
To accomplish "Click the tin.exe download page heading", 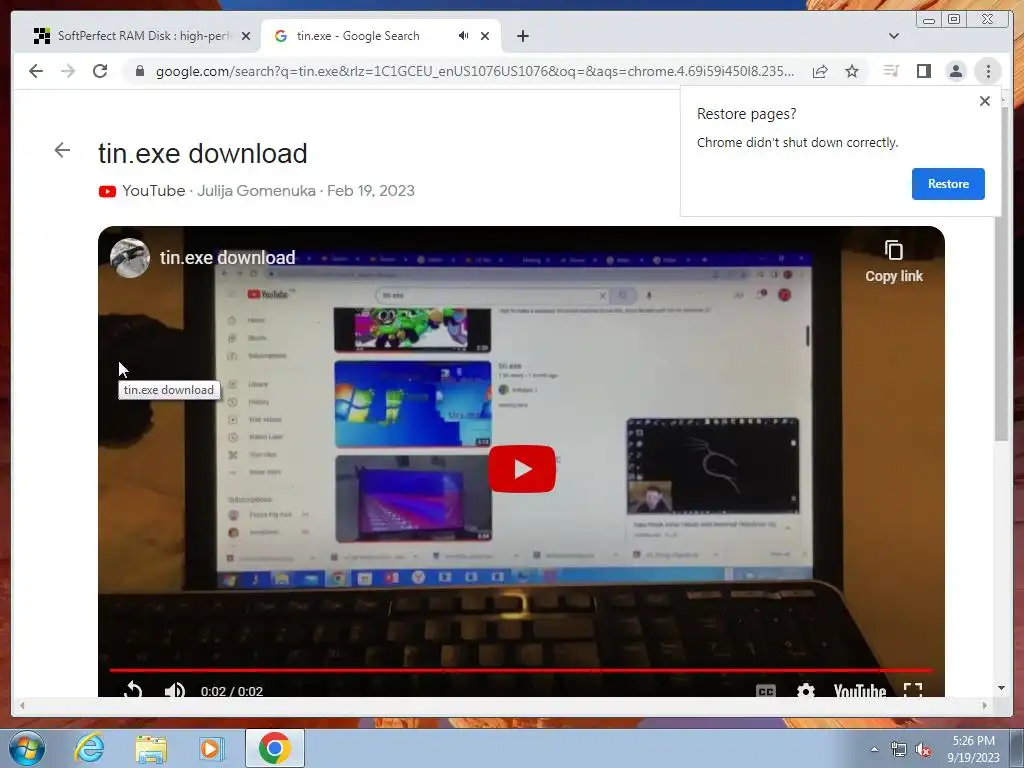I will [x=202, y=153].
